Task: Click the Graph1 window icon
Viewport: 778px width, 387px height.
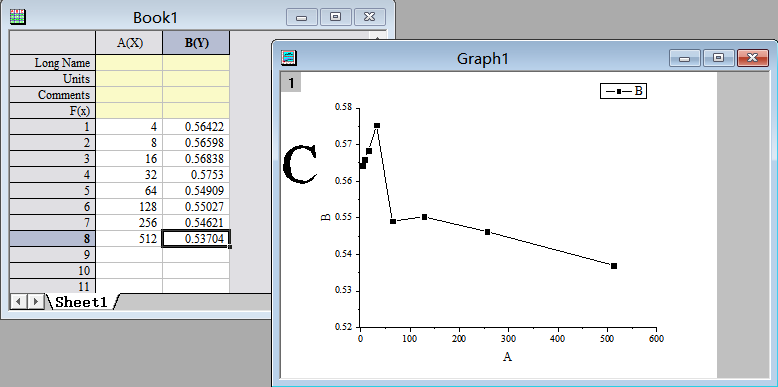Action: click(x=289, y=58)
